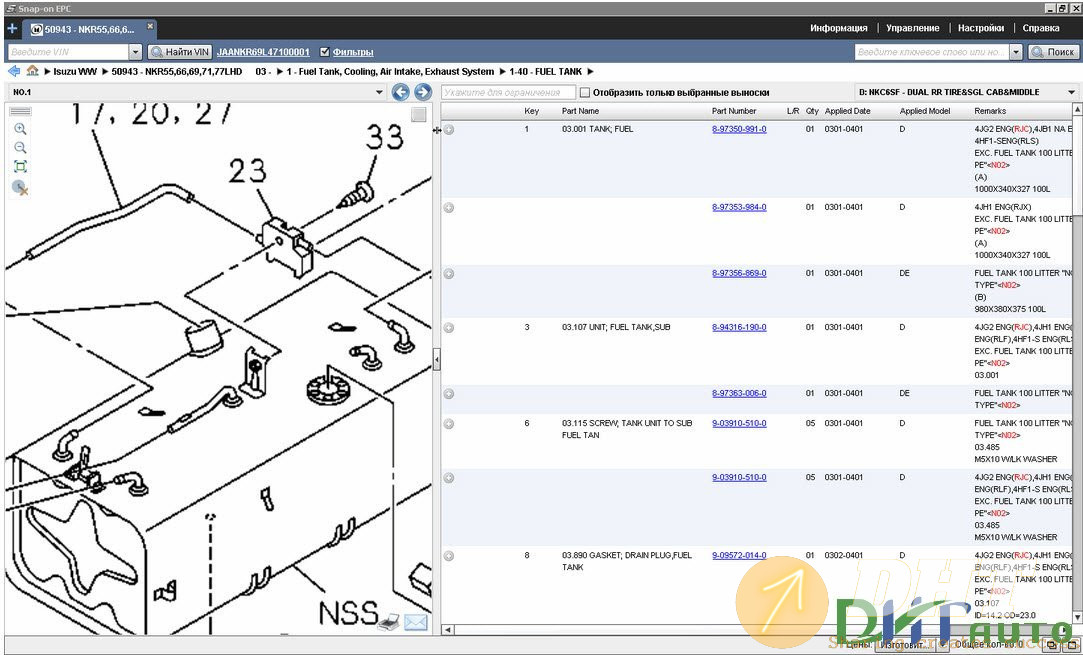The image size is (1083, 655).
Task: Expand D: NKC6SF model dropdown
Action: tap(1071, 92)
